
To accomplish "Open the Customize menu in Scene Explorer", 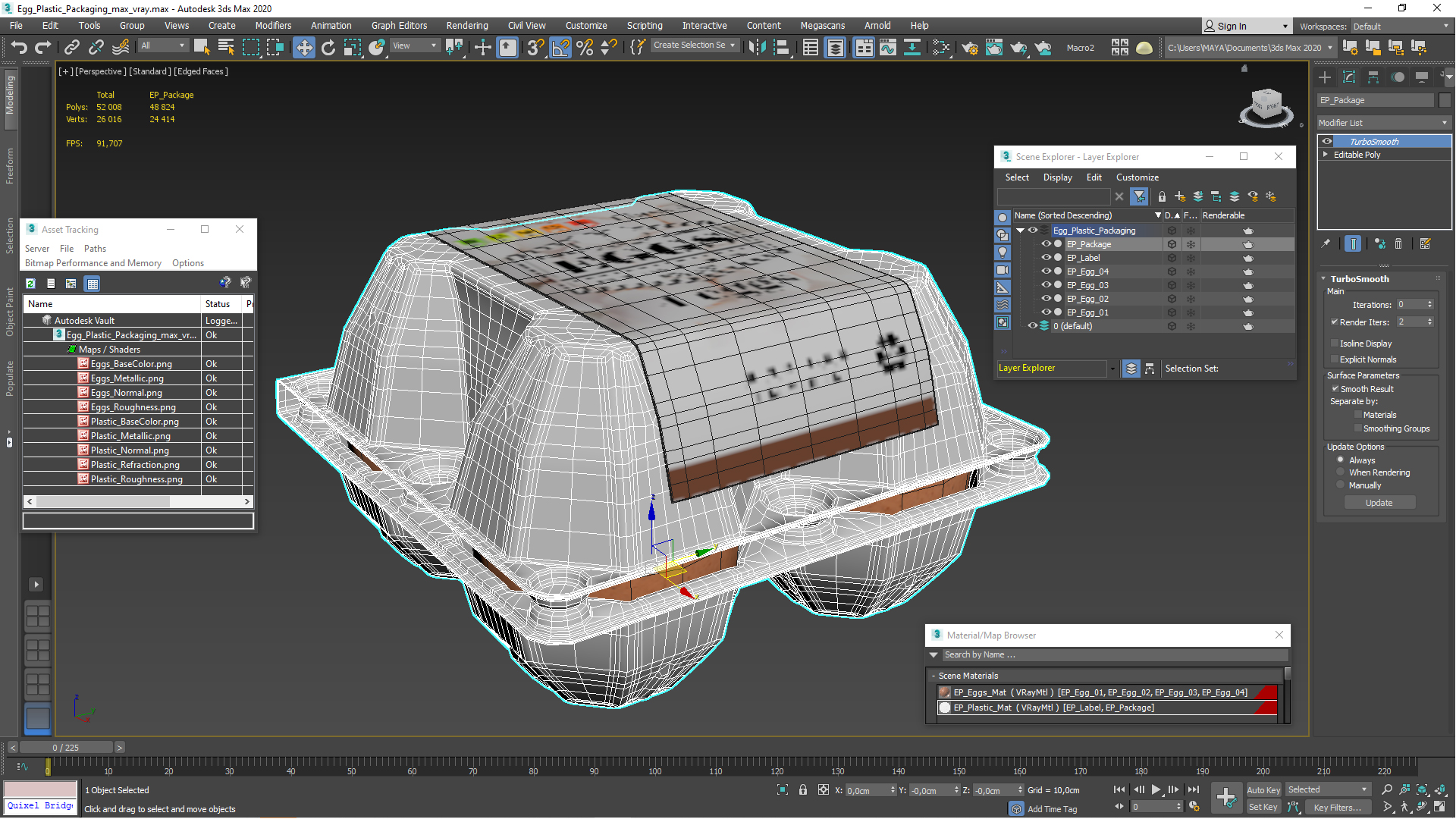I will 1137,177.
